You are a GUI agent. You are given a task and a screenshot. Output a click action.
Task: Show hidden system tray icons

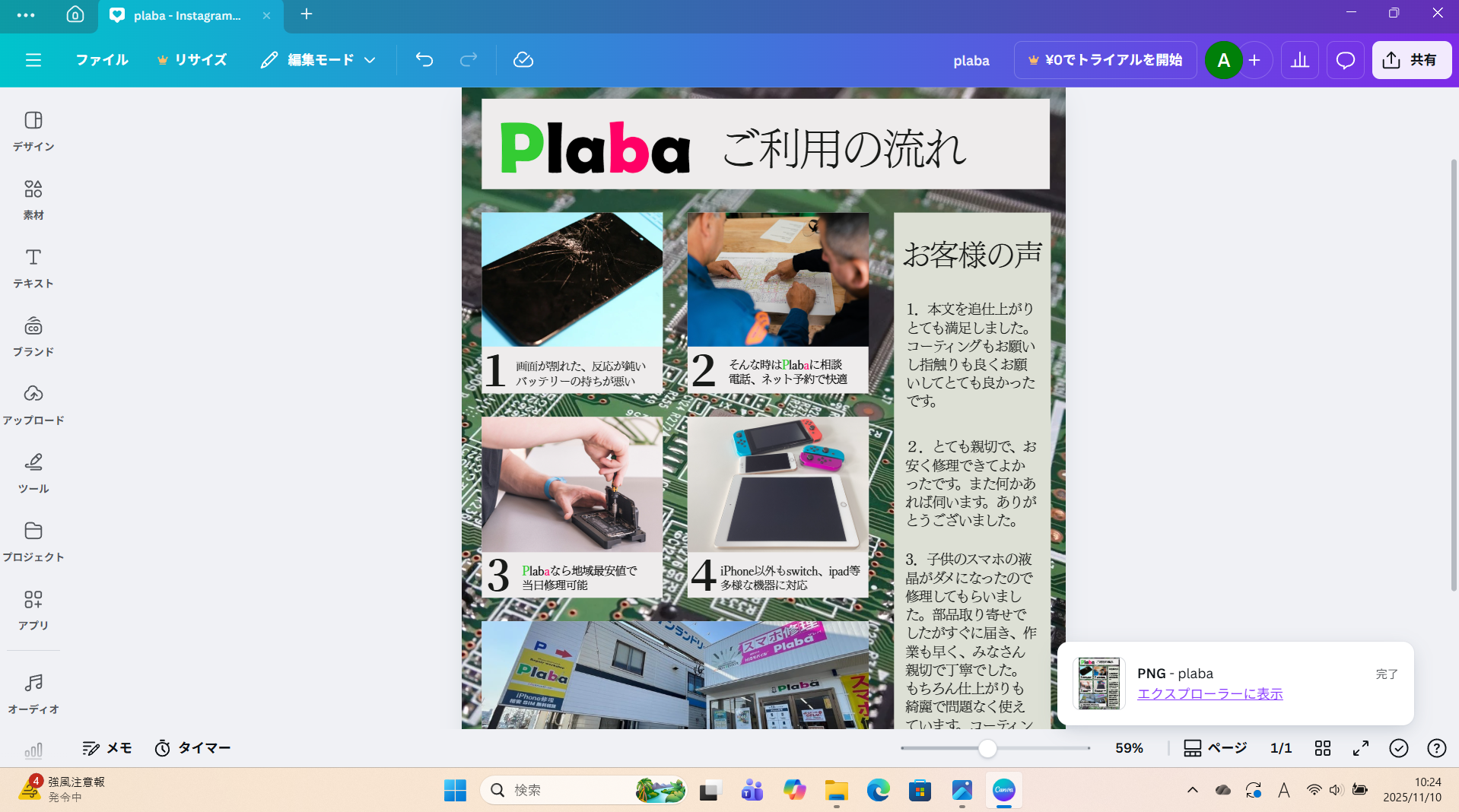point(1192,790)
